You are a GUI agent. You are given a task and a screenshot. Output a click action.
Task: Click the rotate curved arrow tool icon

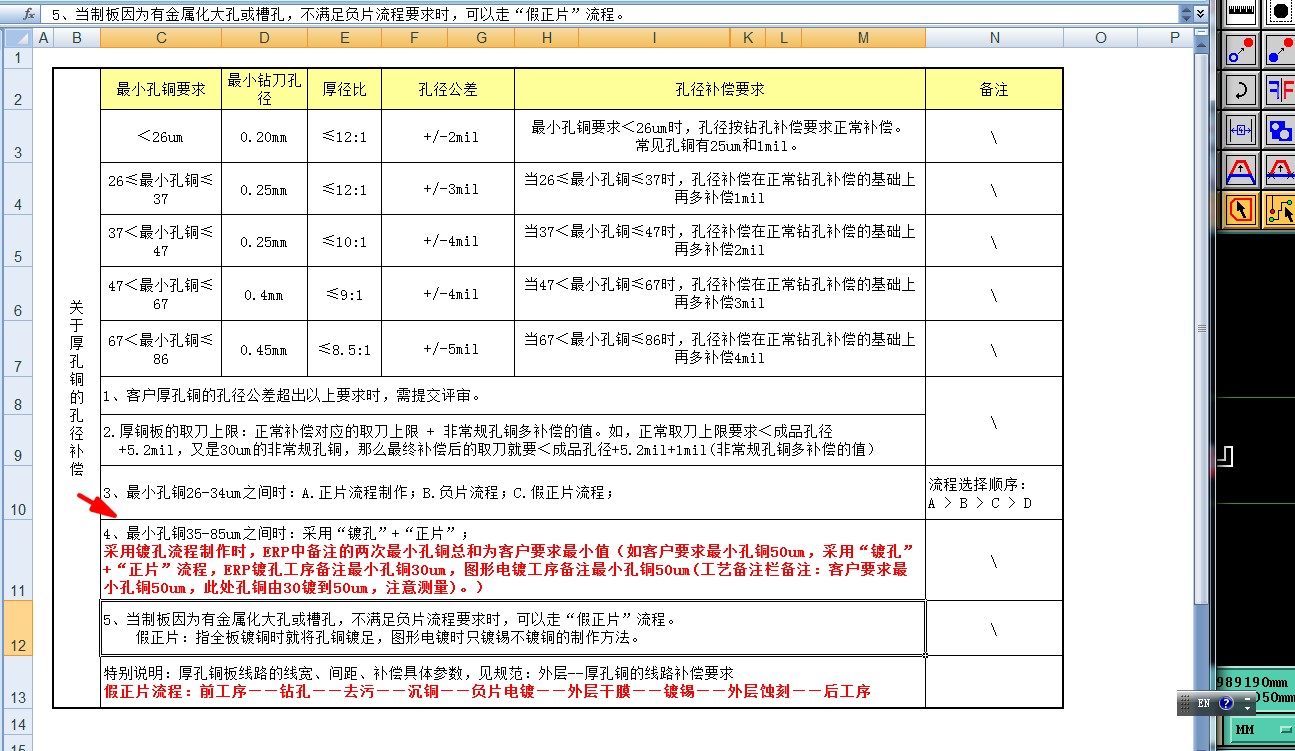click(x=1241, y=90)
